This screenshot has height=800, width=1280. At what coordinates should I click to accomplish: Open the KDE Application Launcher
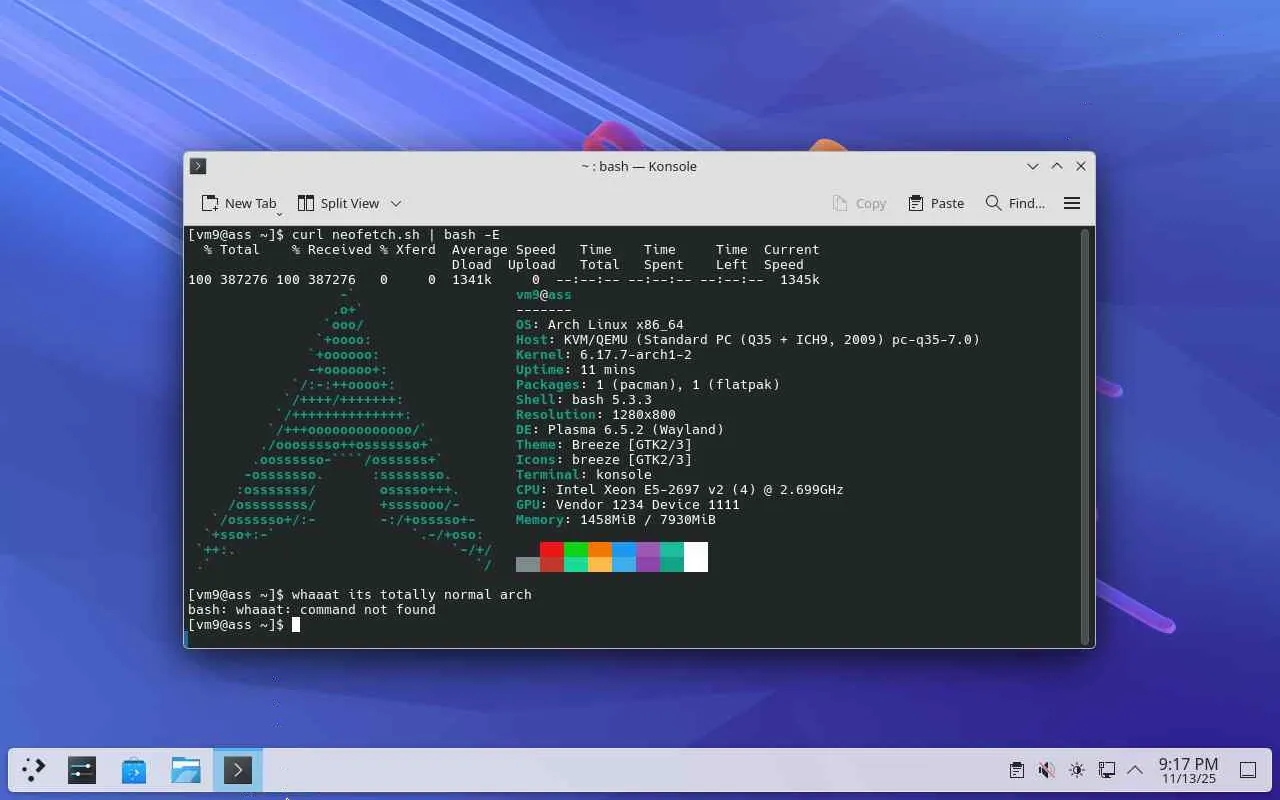point(34,769)
